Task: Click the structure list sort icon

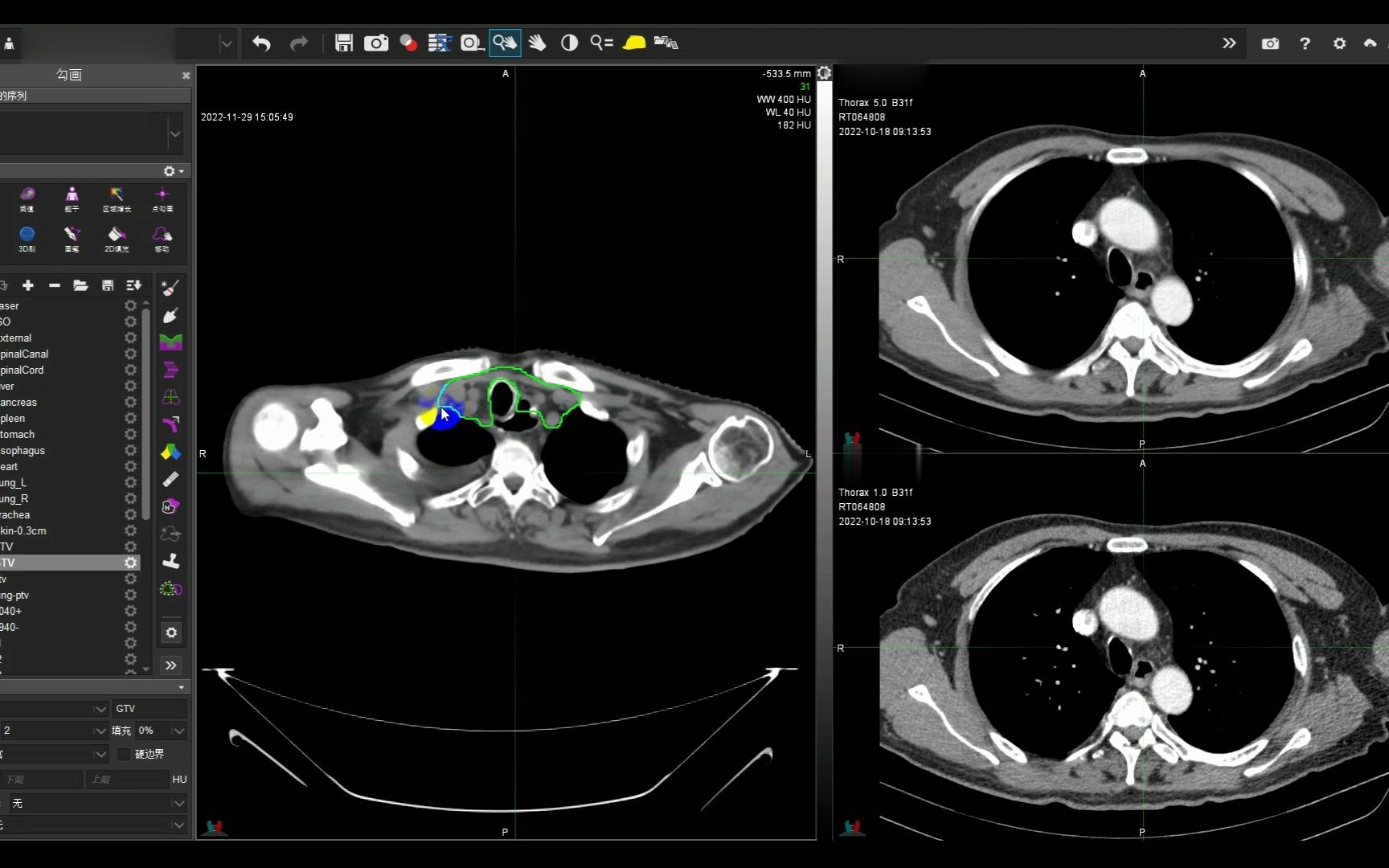Action: click(133, 285)
